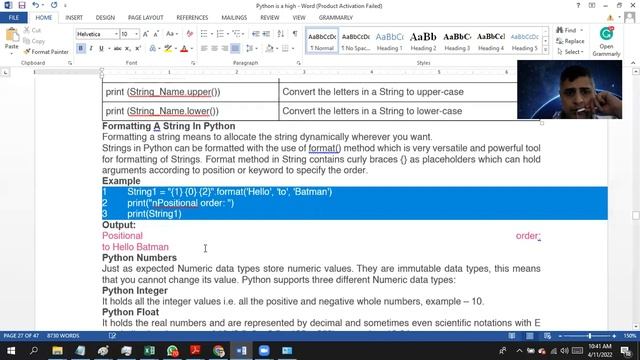Screen dimensions: 640x360
Task: Toggle Subscript formatting
Action: coord(128,49)
